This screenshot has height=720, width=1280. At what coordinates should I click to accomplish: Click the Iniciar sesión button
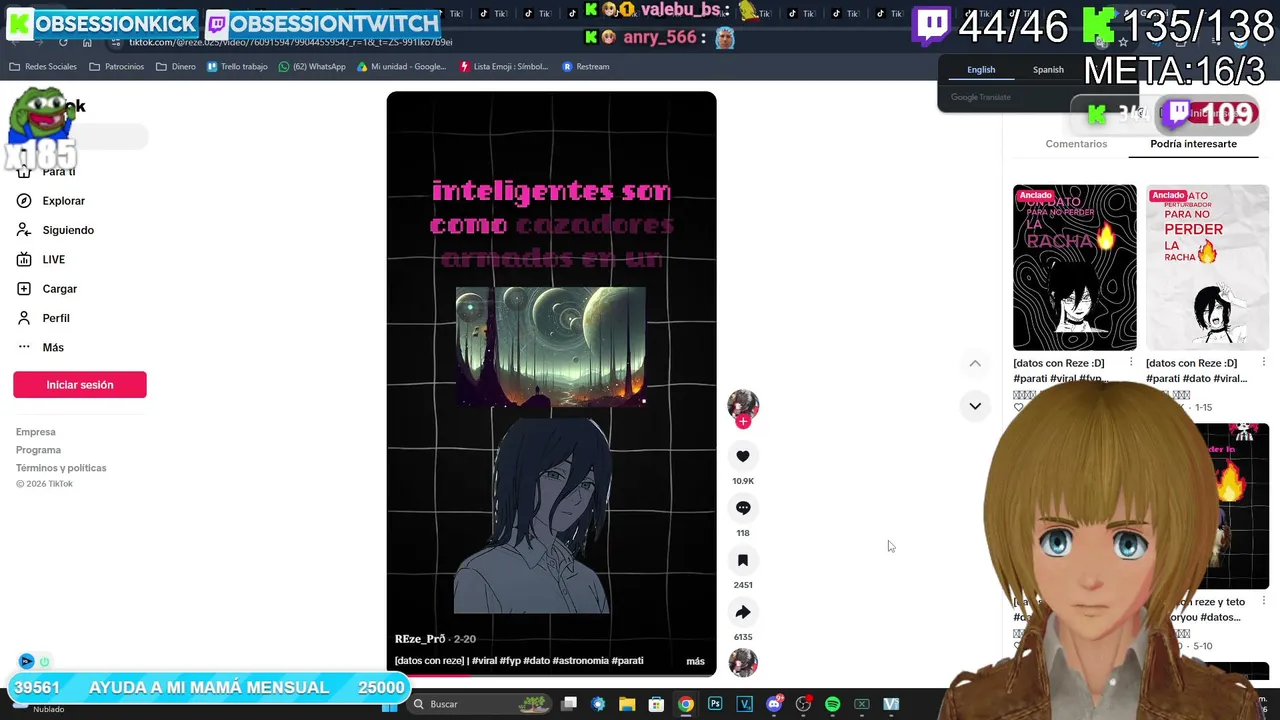click(x=80, y=385)
